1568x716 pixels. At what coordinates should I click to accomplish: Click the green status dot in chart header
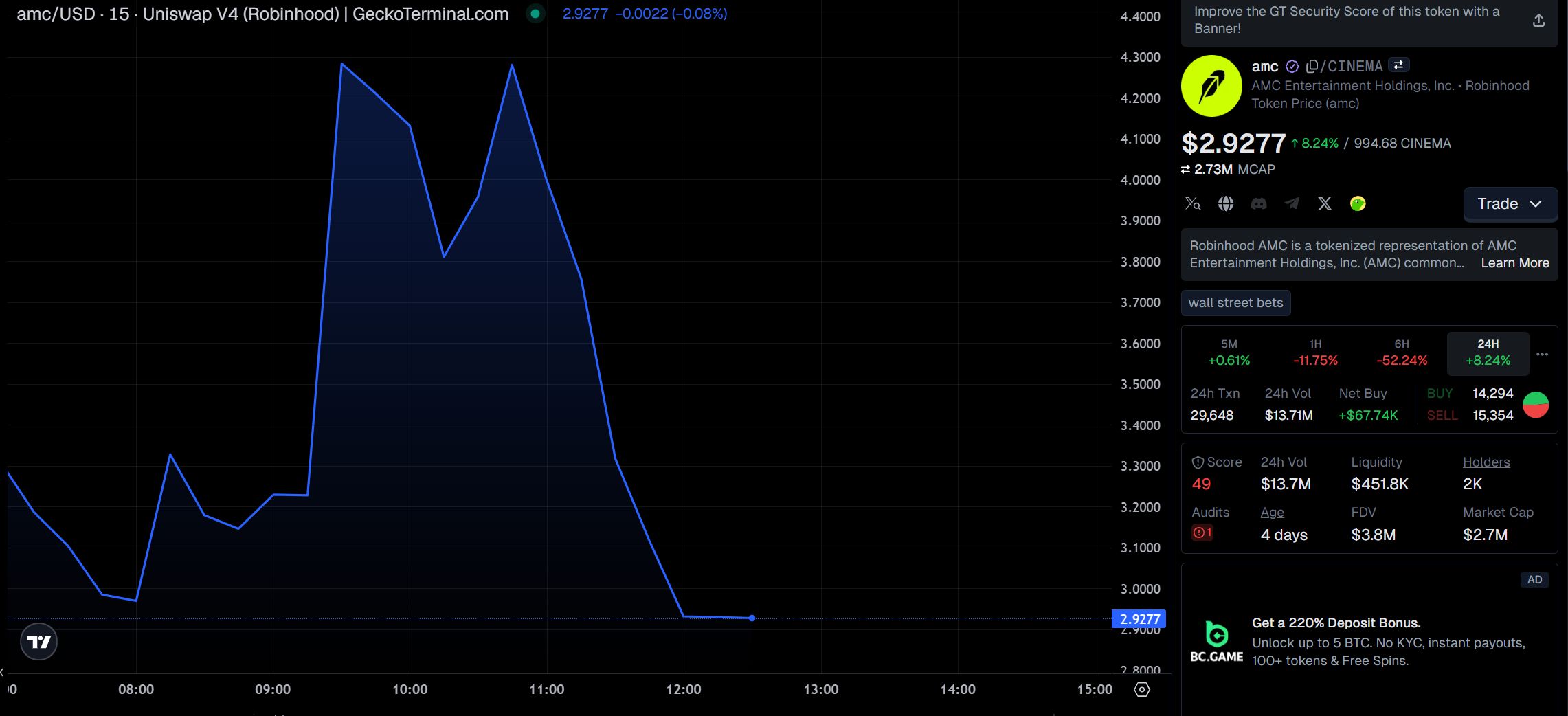[x=535, y=14]
